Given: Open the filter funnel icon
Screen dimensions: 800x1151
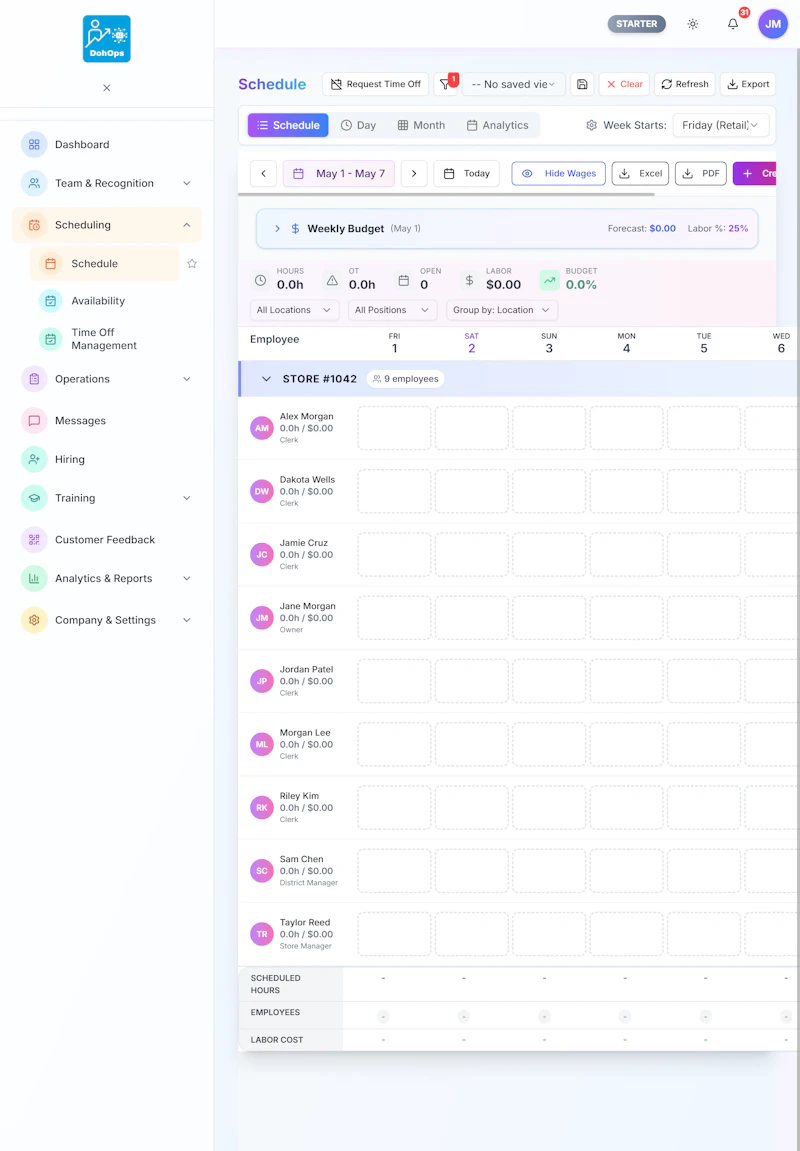Looking at the screenshot, I should coord(445,84).
